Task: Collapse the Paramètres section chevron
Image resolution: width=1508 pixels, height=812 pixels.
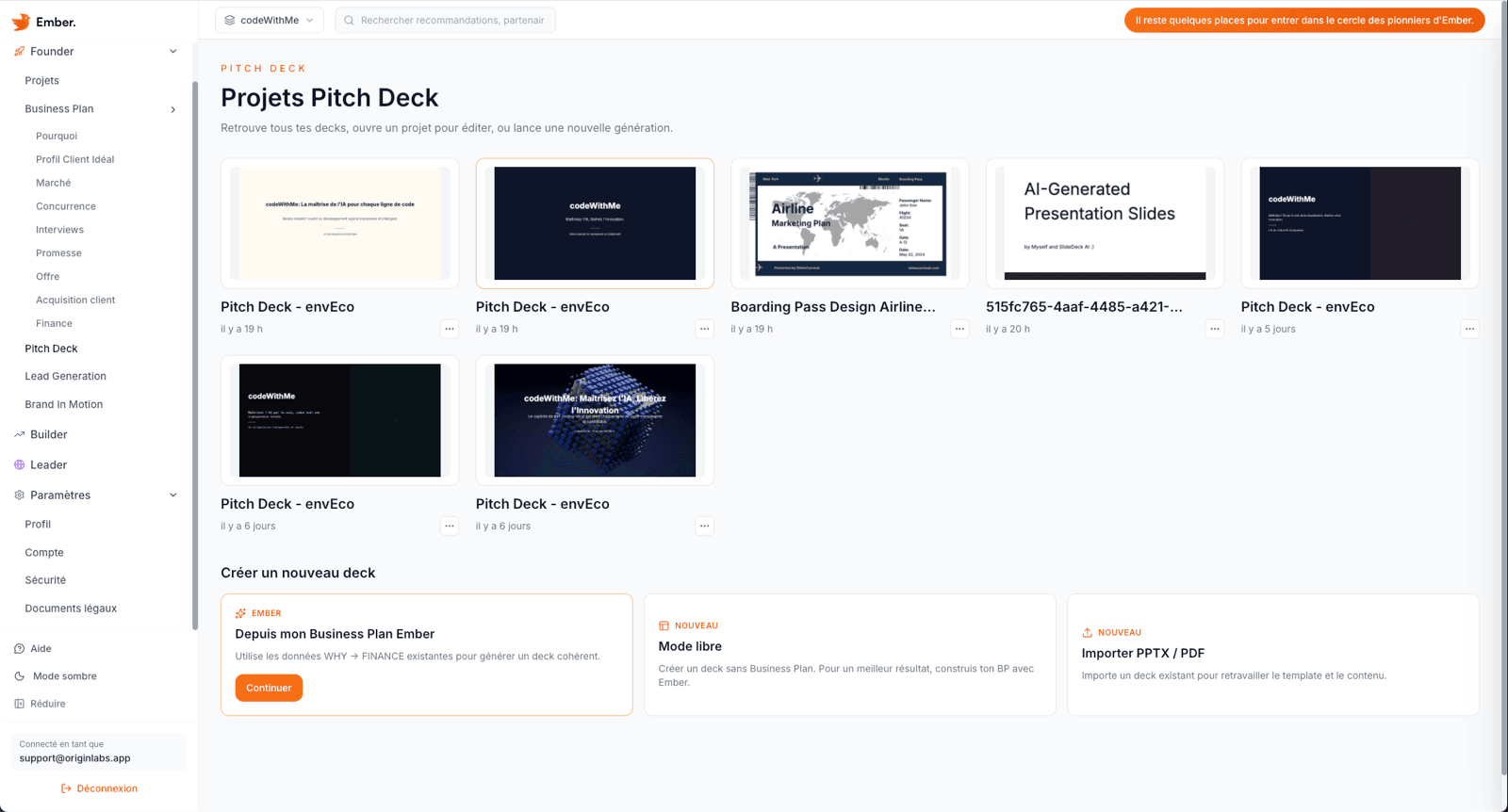Action: [x=172, y=495]
